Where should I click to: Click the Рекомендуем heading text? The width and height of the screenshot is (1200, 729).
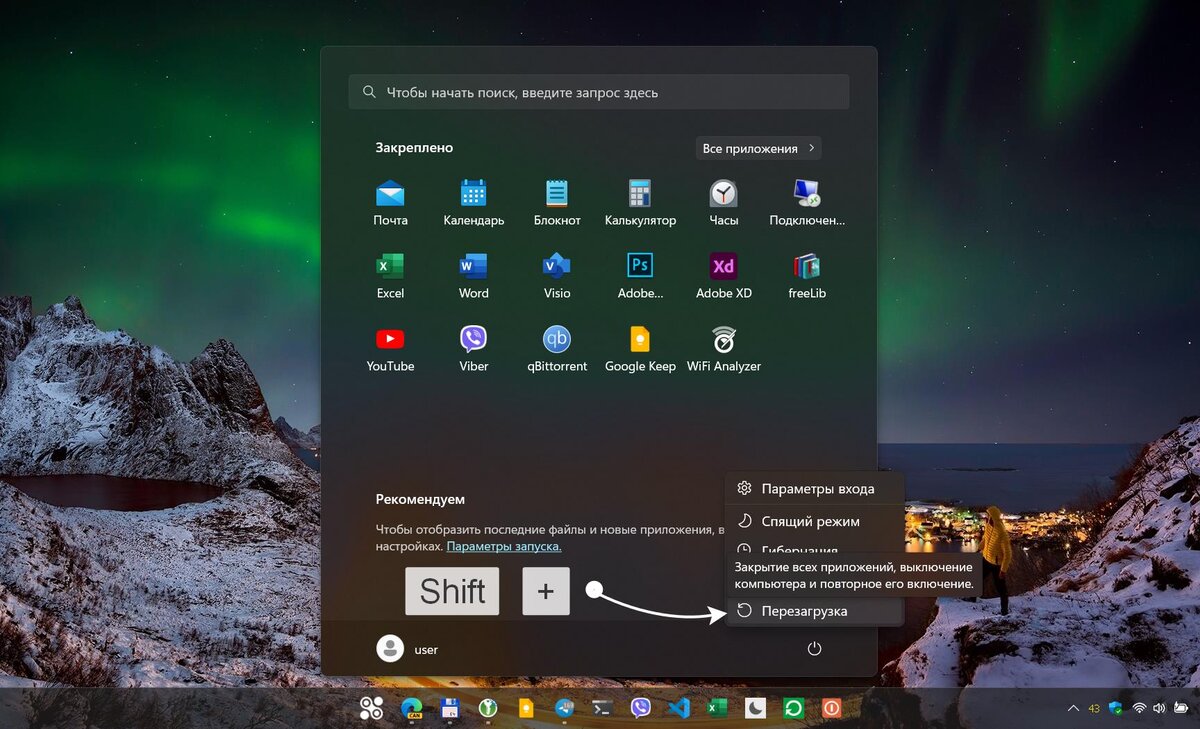(420, 499)
